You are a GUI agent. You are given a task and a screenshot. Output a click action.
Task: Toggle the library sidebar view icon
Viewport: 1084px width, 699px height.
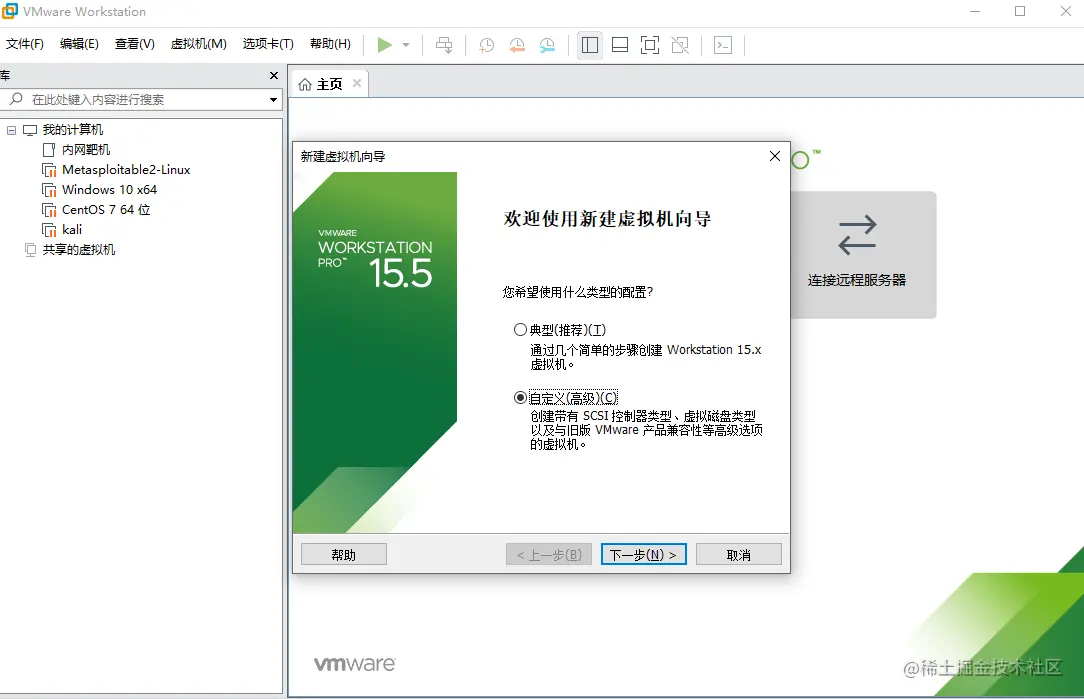pos(590,46)
